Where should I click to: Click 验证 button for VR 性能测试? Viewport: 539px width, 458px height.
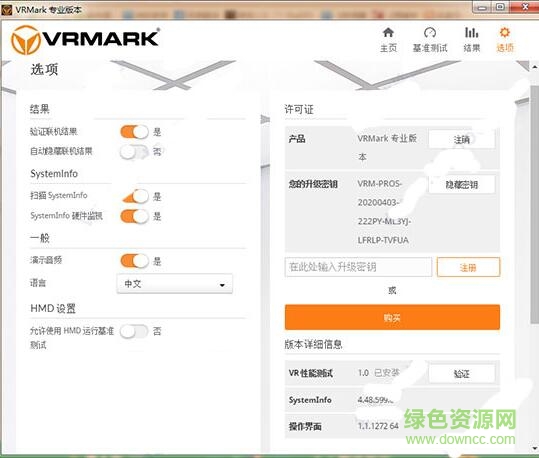coord(462,373)
